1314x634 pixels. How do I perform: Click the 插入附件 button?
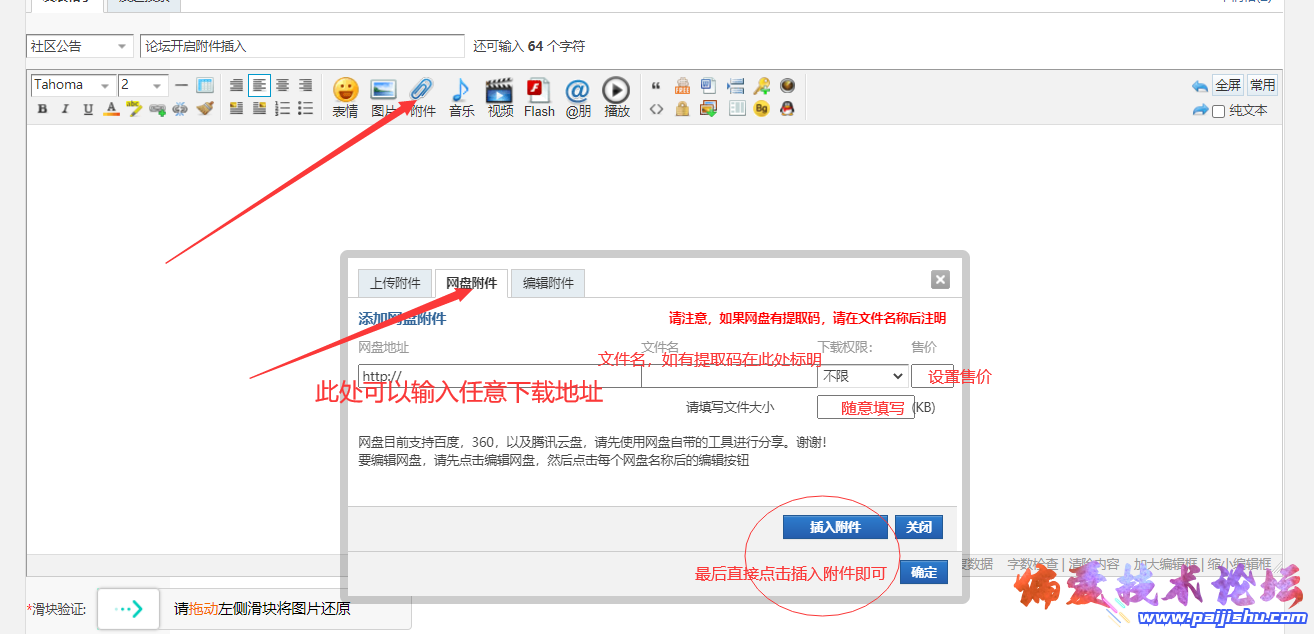835,527
